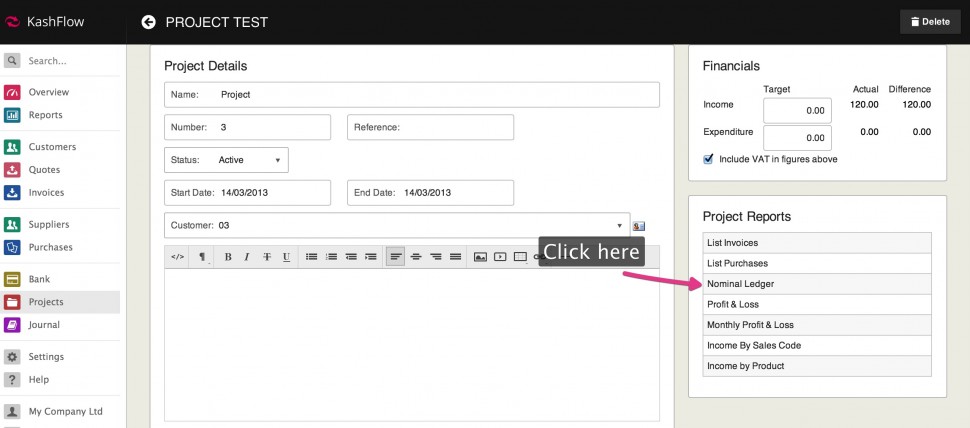Click the Income target input field
Image resolution: width=970 pixels, height=428 pixels.
coord(797,110)
